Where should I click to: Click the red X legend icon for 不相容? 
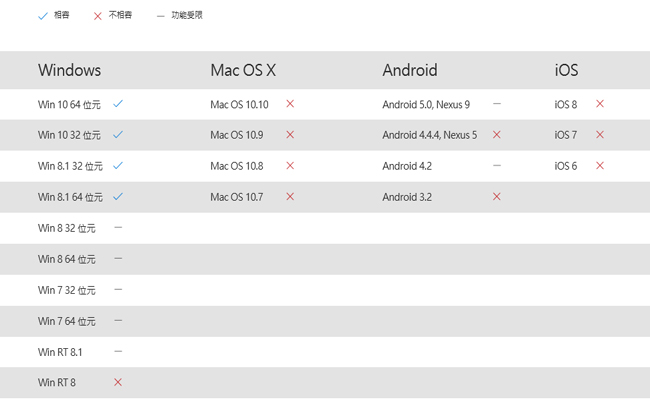[x=97, y=16]
